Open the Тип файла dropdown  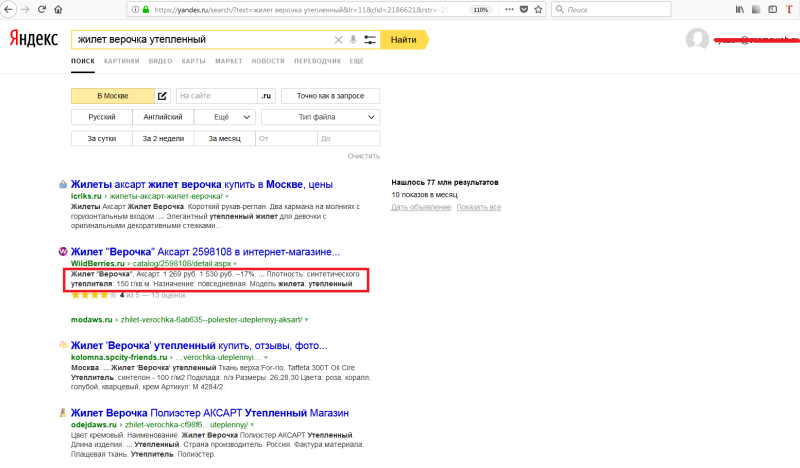click(x=320, y=117)
